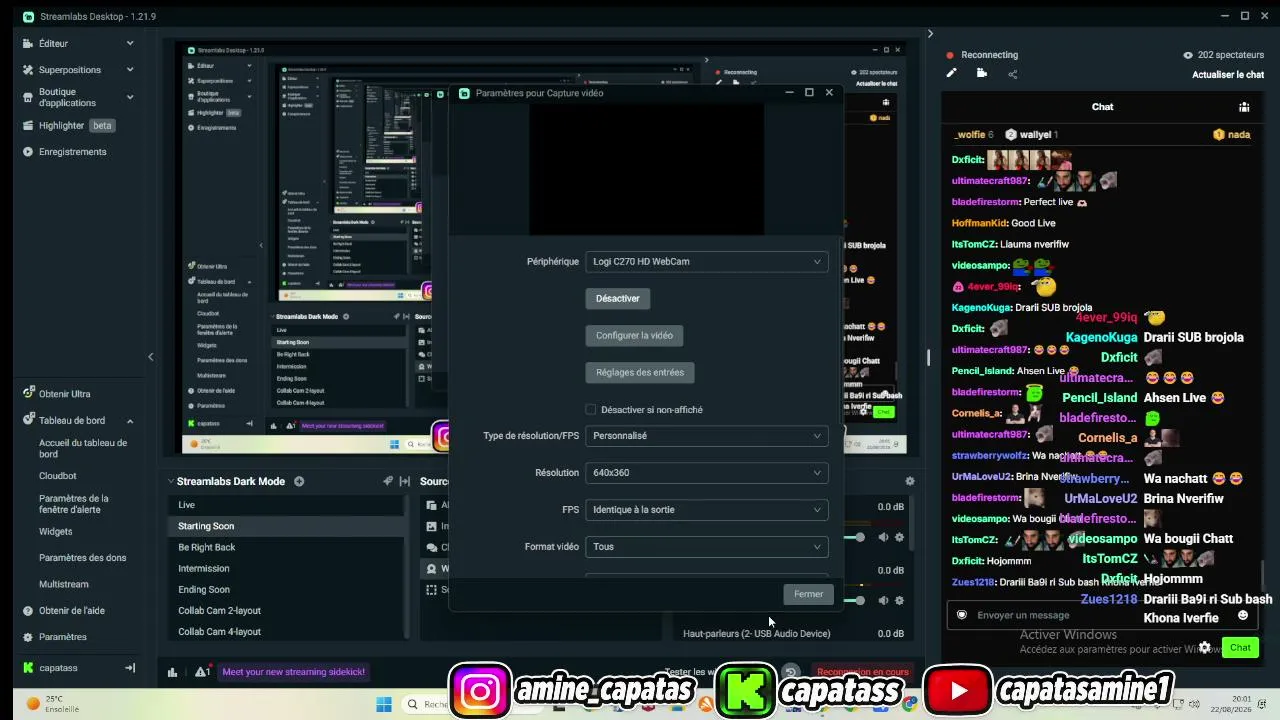Select the Intermission scene

pos(287,568)
